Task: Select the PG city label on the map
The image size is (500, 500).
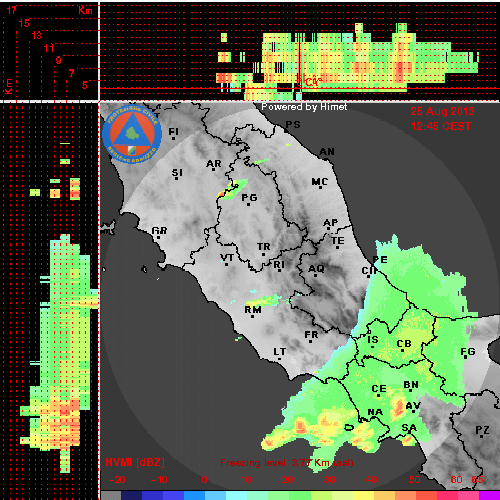Action: 249,198
